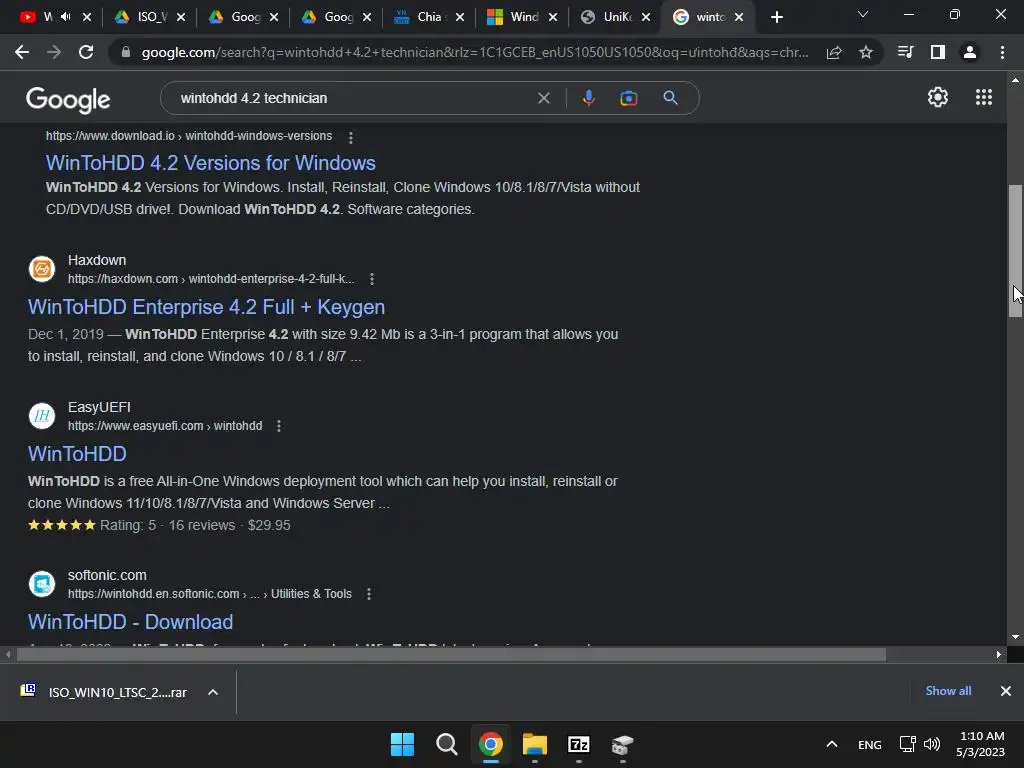Close the downloads bar
The image size is (1024, 768).
click(1006, 691)
